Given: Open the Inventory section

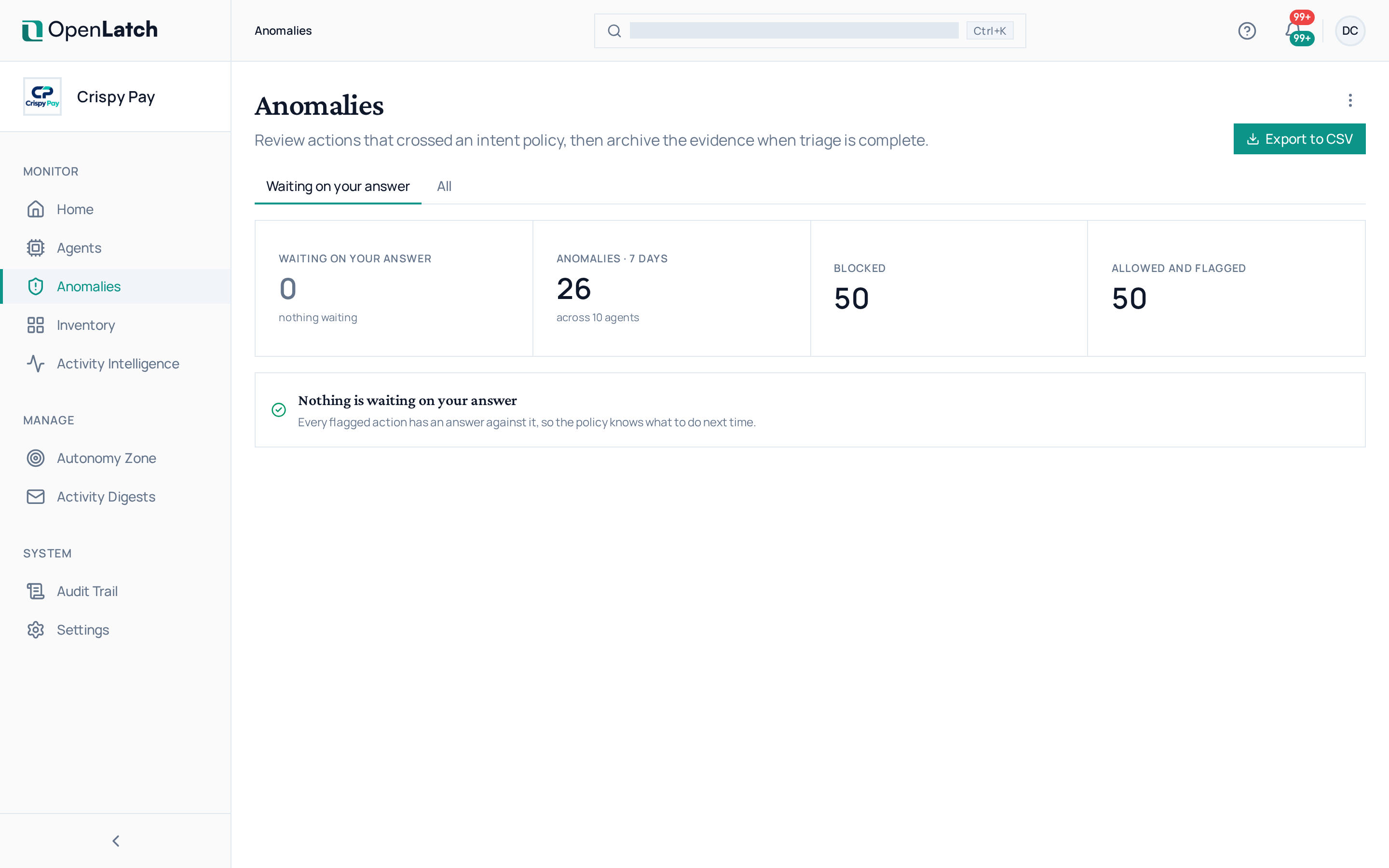Looking at the screenshot, I should click(x=116, y=325).
